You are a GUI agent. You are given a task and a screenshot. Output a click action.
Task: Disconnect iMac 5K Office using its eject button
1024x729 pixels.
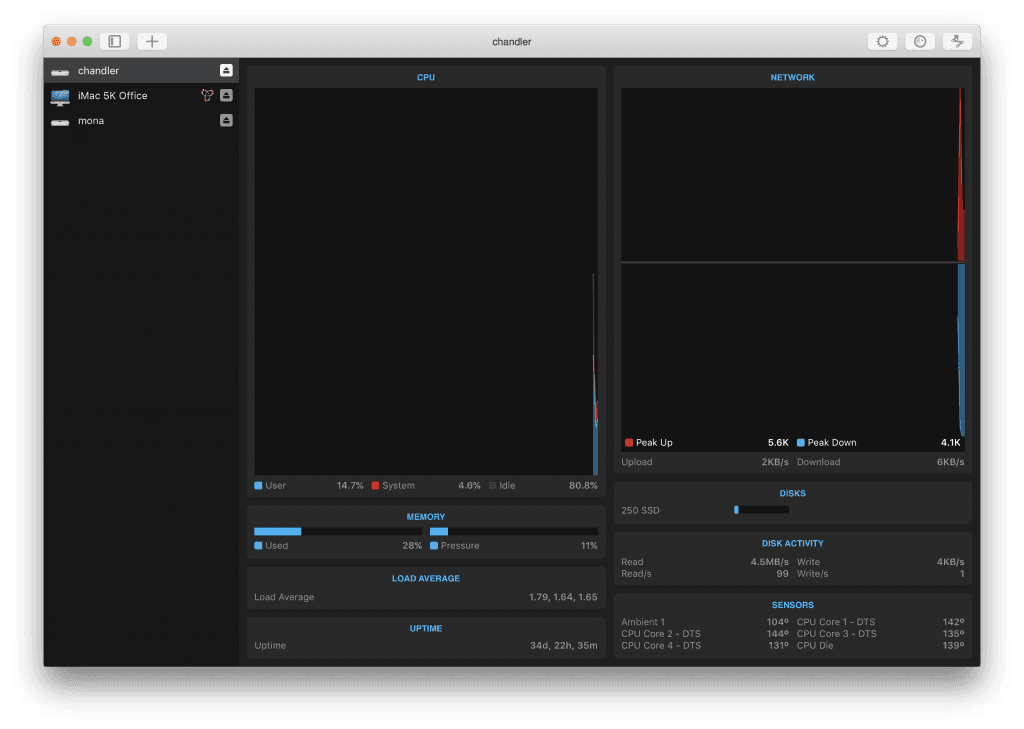pyautogui.click(x=226, y=95)
